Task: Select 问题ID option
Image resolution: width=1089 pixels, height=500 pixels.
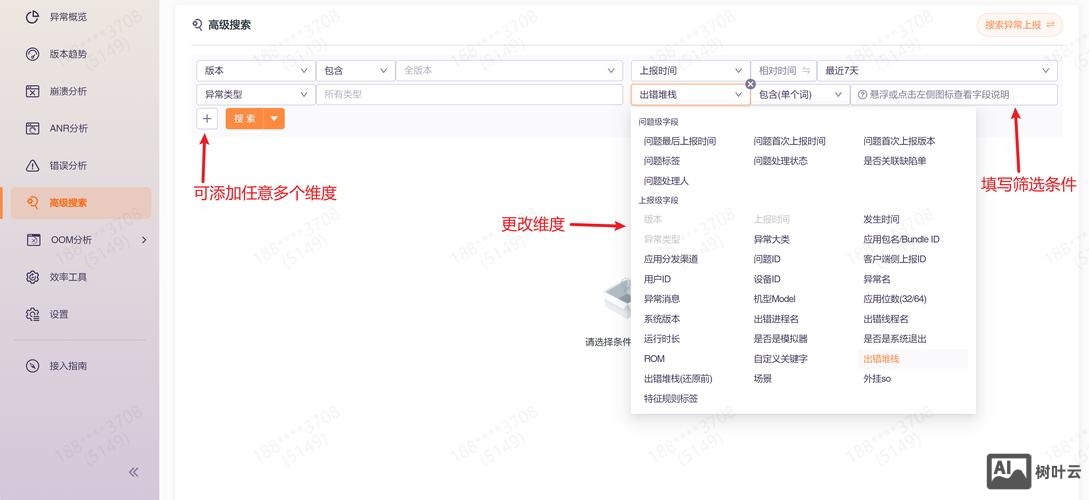Action: click(x=767, y=260)
